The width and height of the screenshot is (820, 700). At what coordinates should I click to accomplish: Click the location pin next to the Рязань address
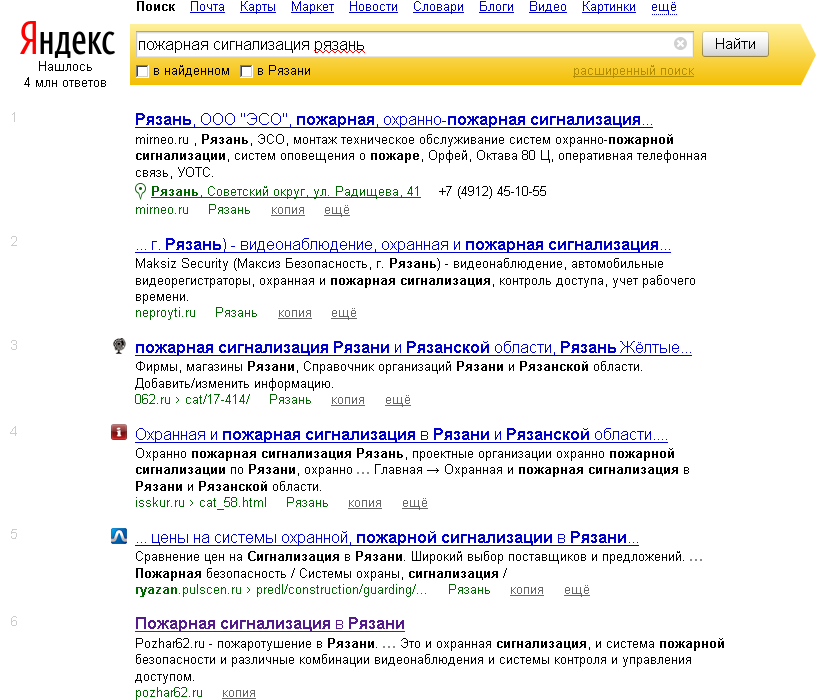pyautogui.click(x=141, y=190)
